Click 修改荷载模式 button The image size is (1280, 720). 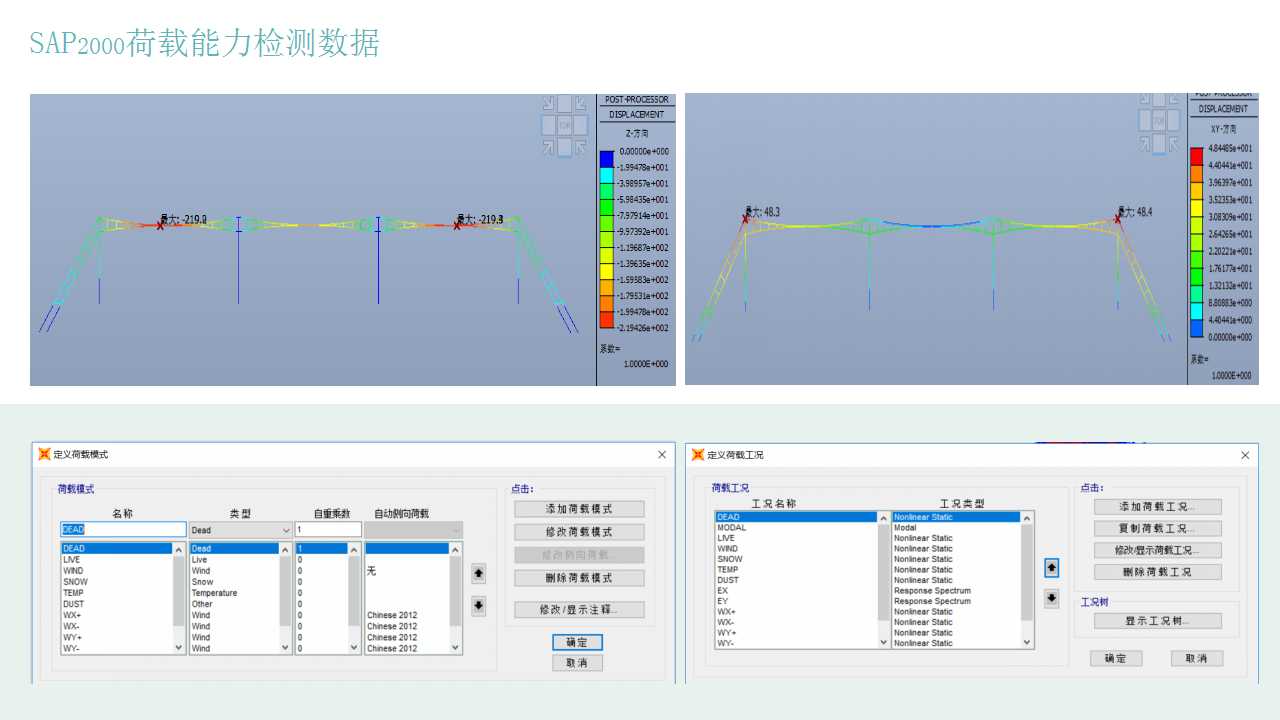[x=579, y=532]
